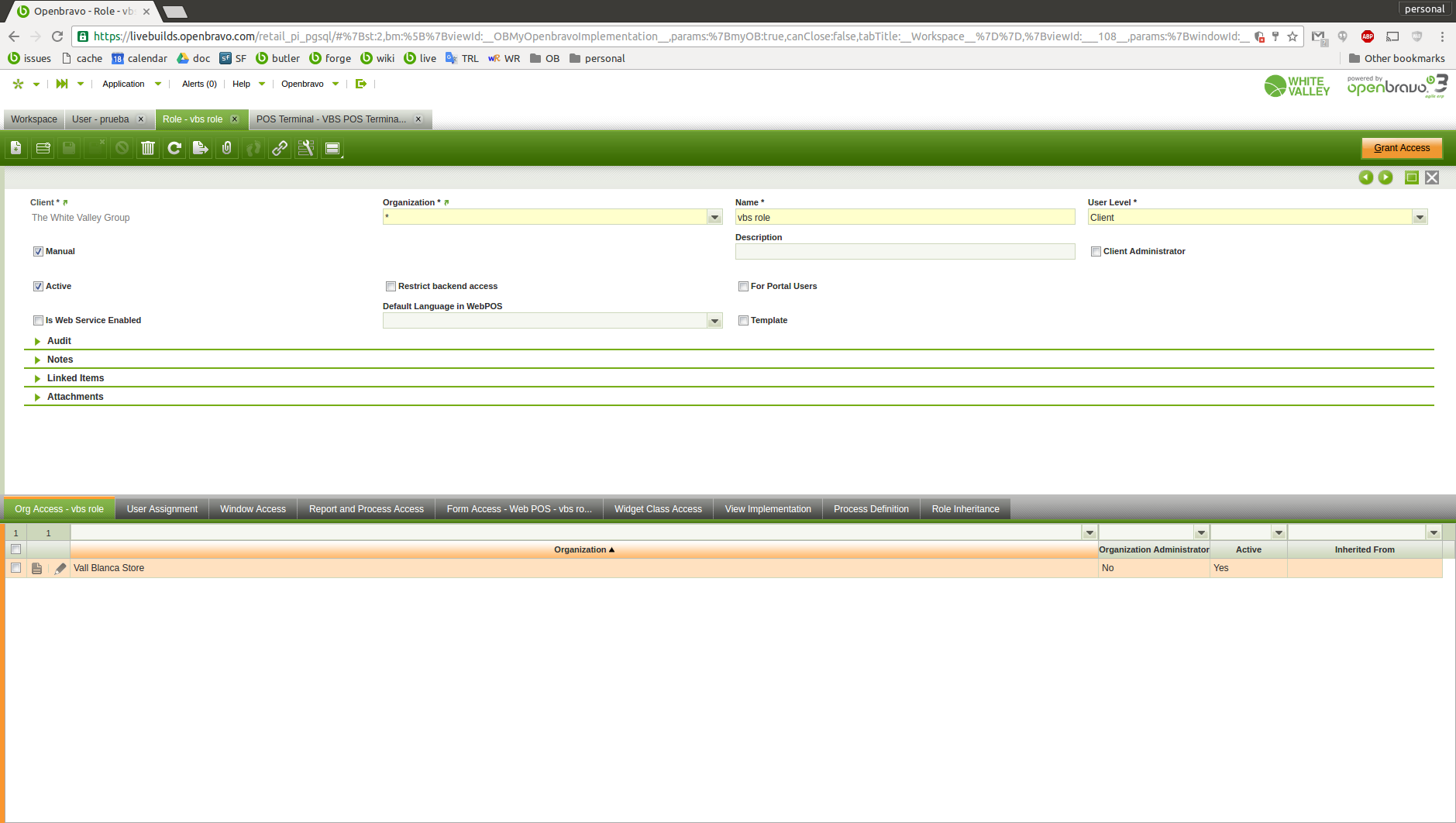Click the paperclip attachments icon
Image resolution: width=1456 pixels, height=823 pixels.
pos(227,148)
